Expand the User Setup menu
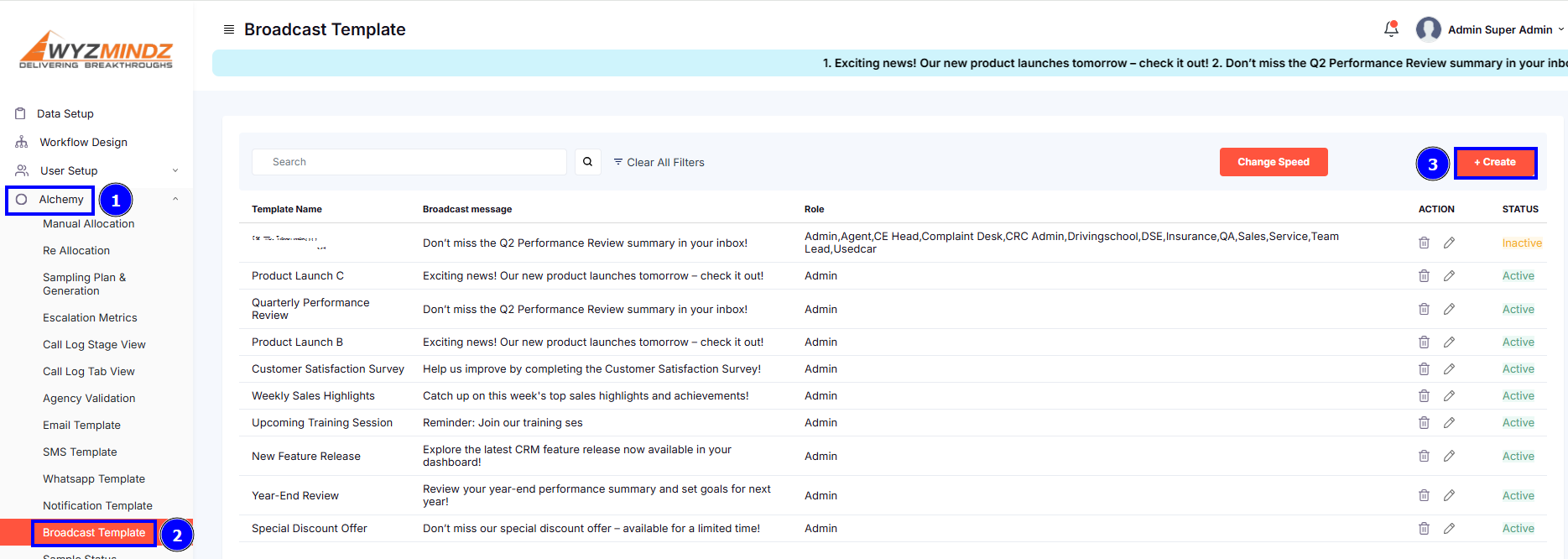 pyautogui.click(x=175, y=171)
